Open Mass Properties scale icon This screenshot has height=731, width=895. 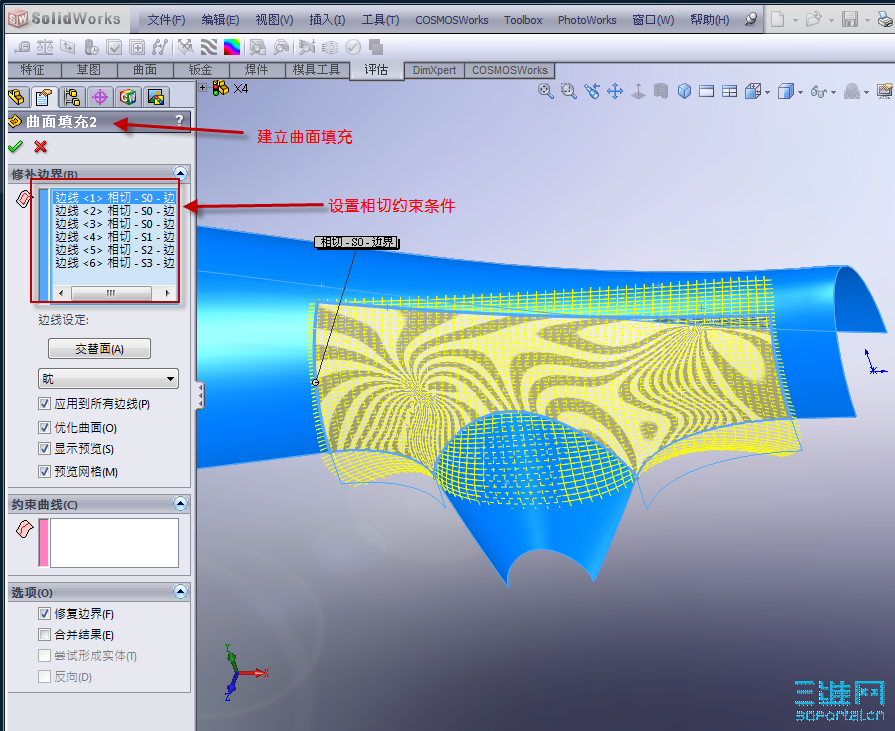coord(45,47)
